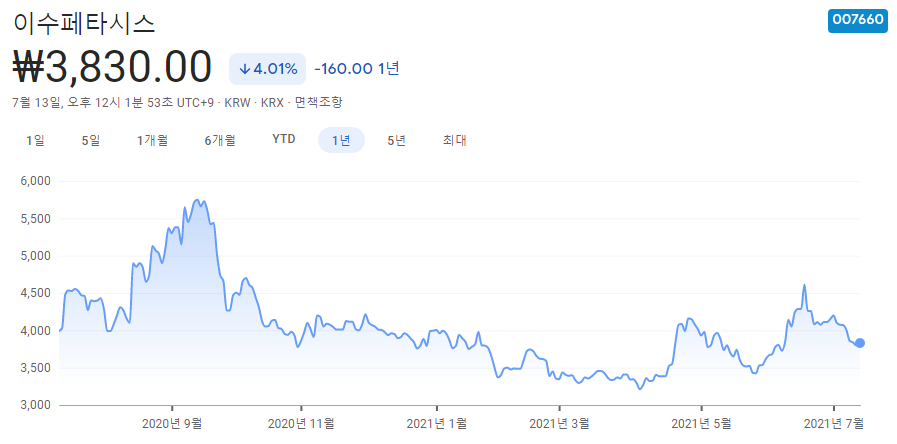Click the KRX exchange label

point(272,103)
